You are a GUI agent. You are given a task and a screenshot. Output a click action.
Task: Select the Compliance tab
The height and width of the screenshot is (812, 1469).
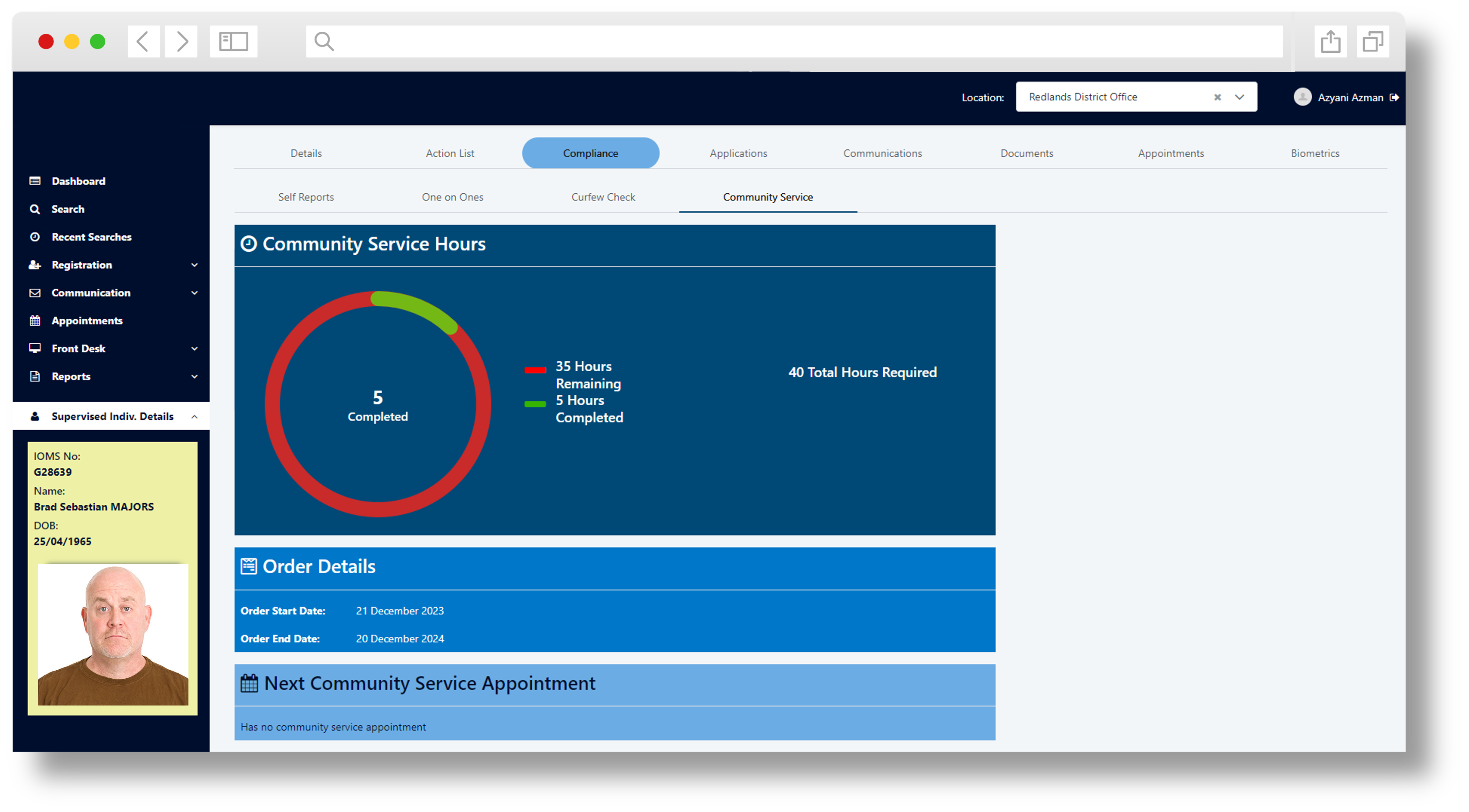click(x=591, y=154)
